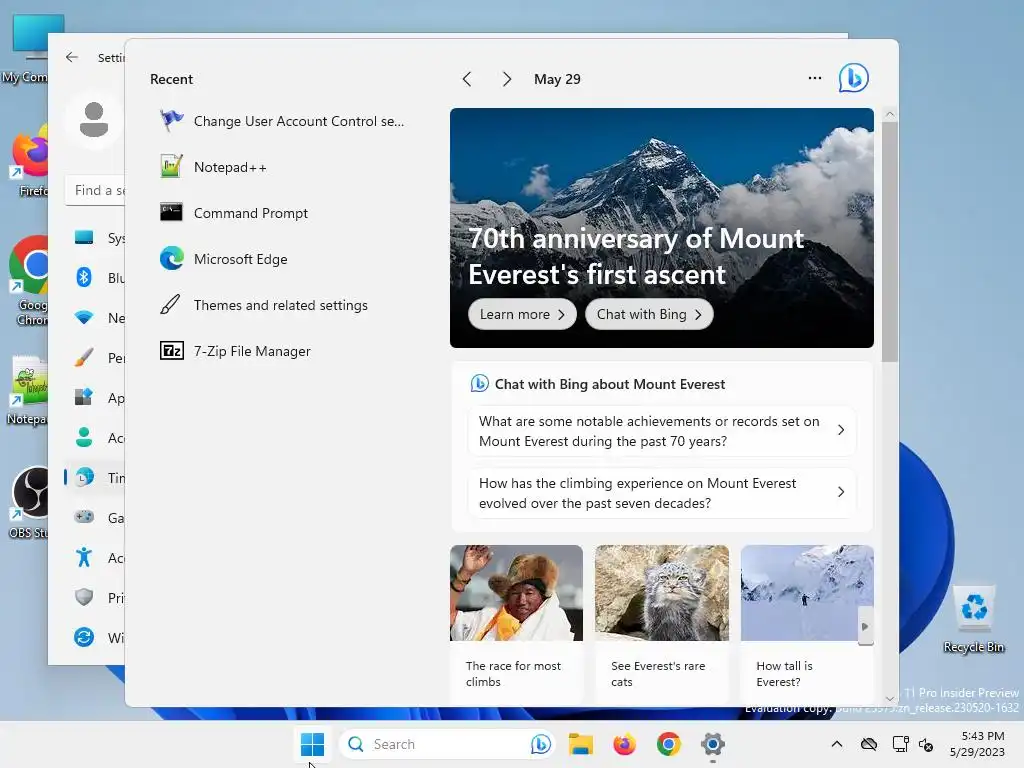Viewport: 1024px width, 768px height.
Task: Open Google Chrome from taskbar
Action: click(x=668, y=744)
